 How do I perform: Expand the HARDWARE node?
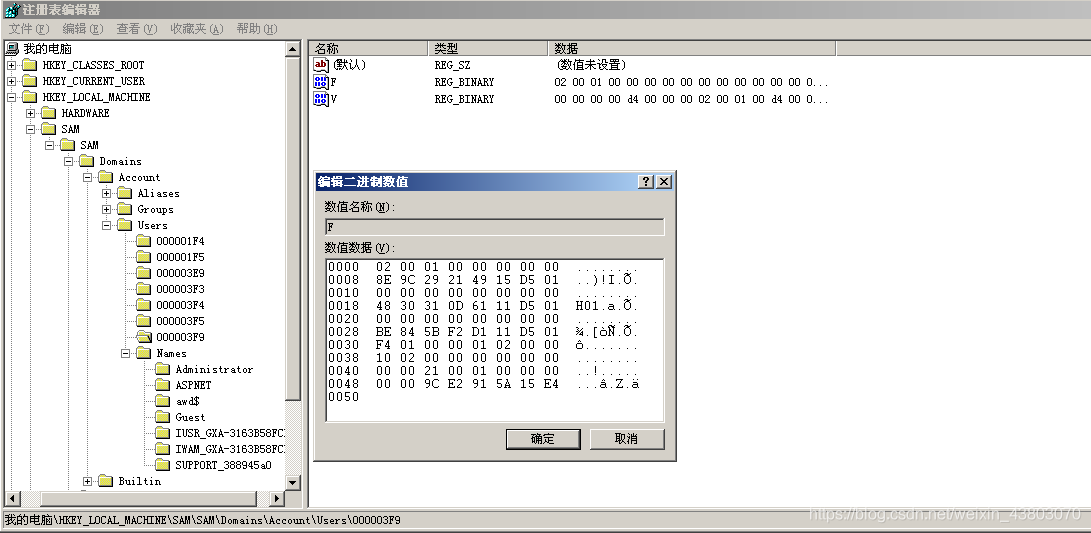tap(31, 113)
